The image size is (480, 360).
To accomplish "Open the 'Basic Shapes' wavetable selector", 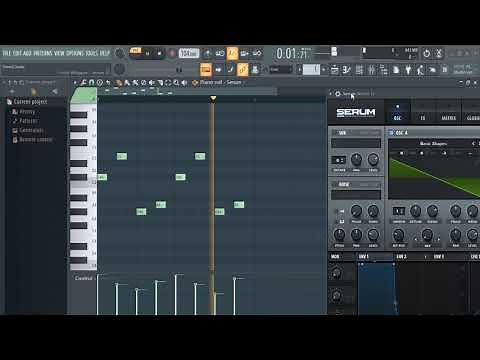I will (433, 143).
